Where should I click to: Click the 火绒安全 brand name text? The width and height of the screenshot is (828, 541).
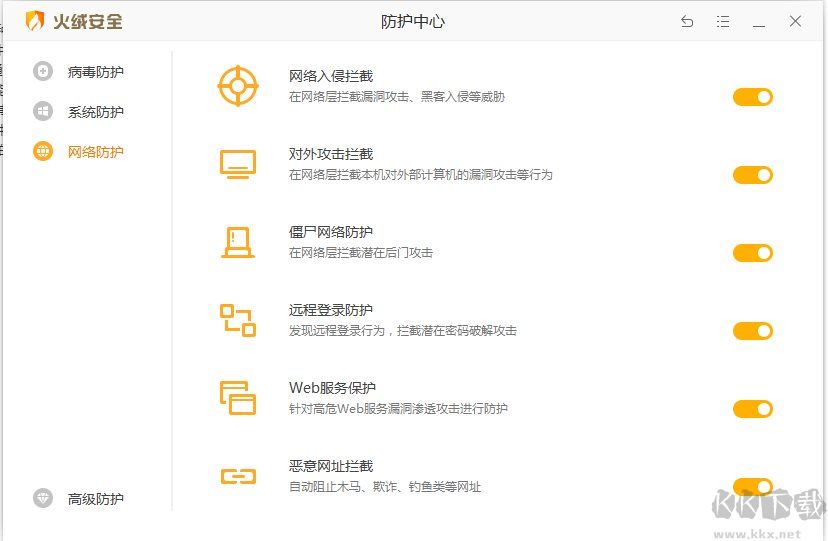pos(88,22)
